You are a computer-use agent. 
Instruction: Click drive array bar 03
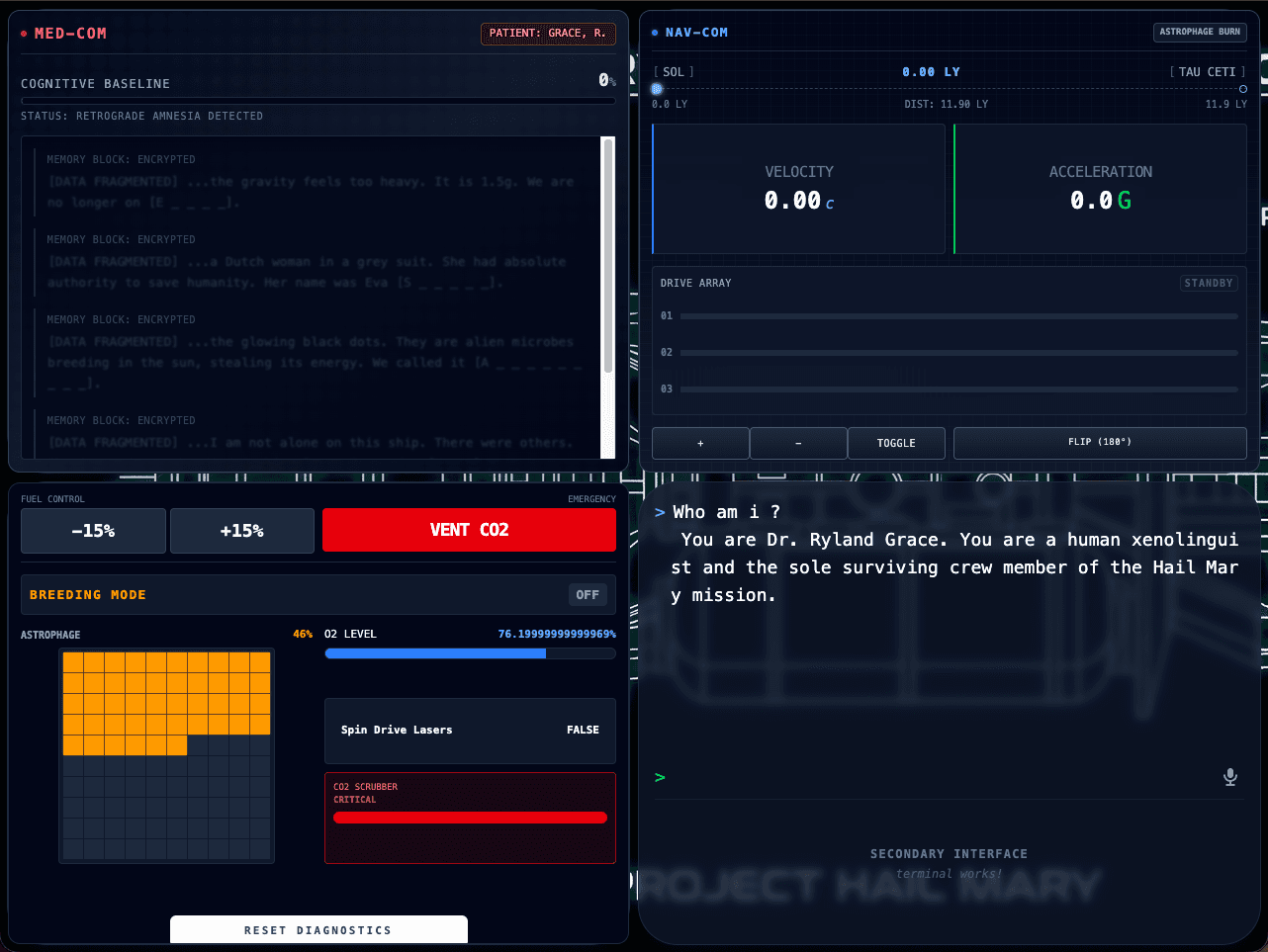(958, 389)
